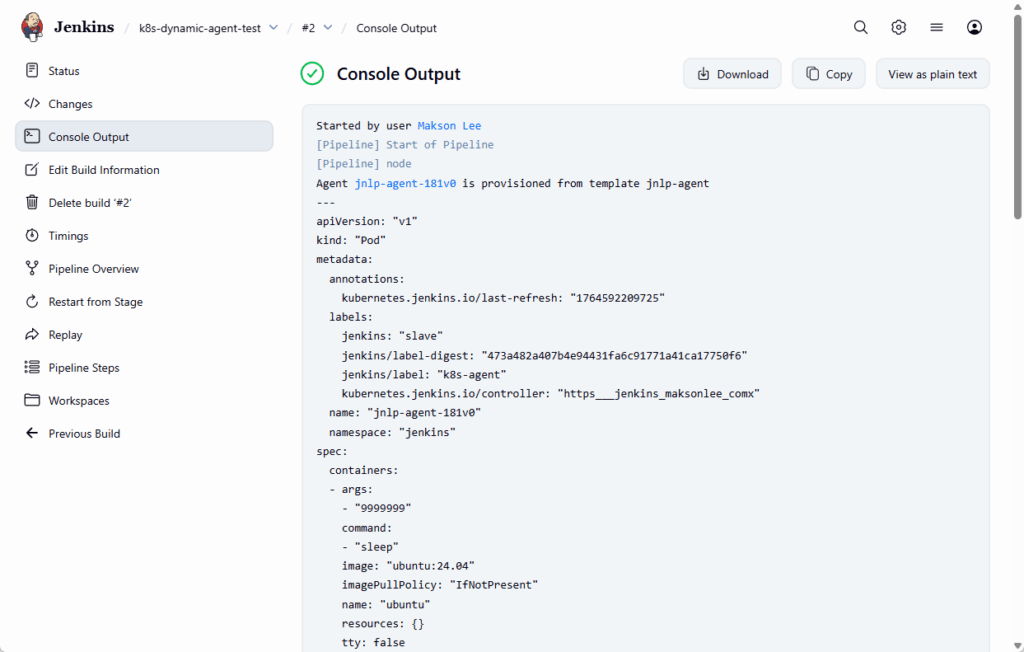Image resolution: width=1024 pixels, height=652 pixels.
Task: Copy the console output
Action: pos(828,74)
